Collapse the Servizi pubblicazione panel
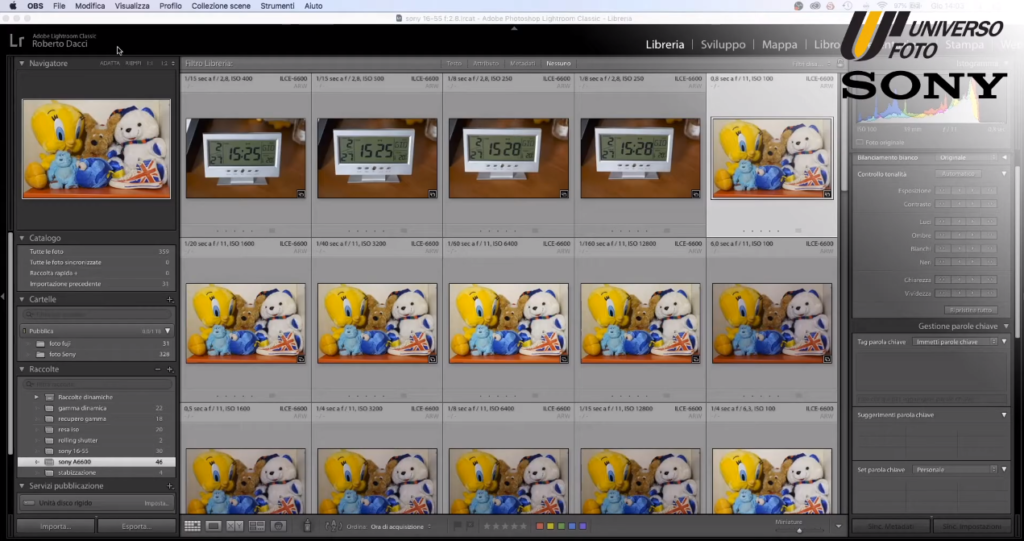 22,486
